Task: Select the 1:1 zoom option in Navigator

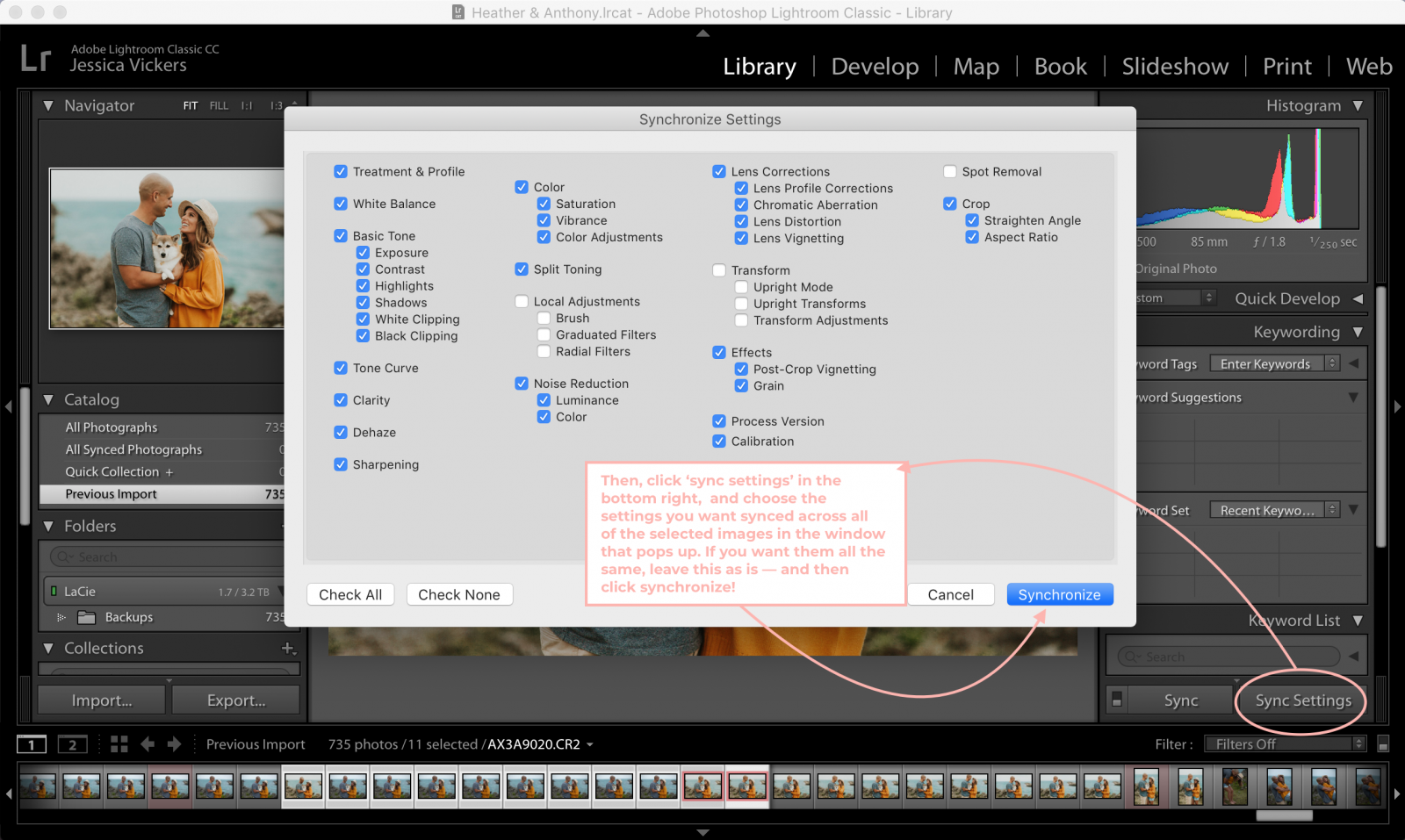Action: coord(246,105)
